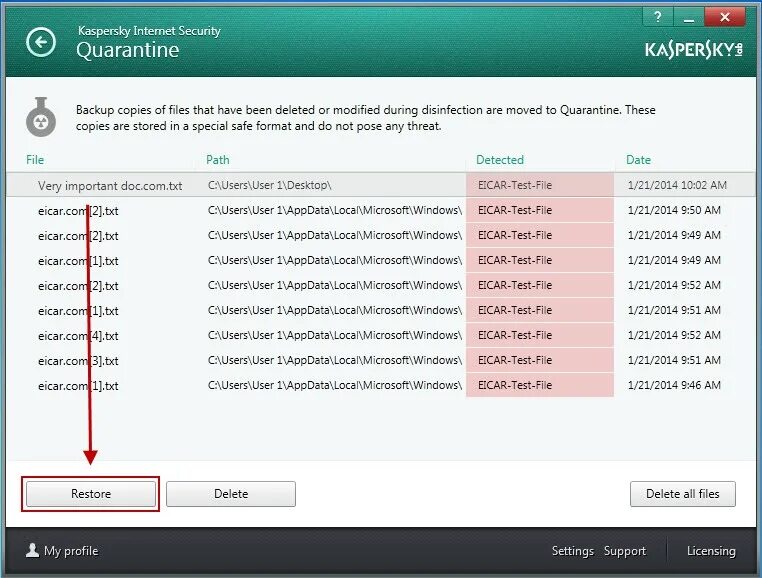Screen dimensions: 762x578
Task: Open help with the question mark icon
Action: 658,17
